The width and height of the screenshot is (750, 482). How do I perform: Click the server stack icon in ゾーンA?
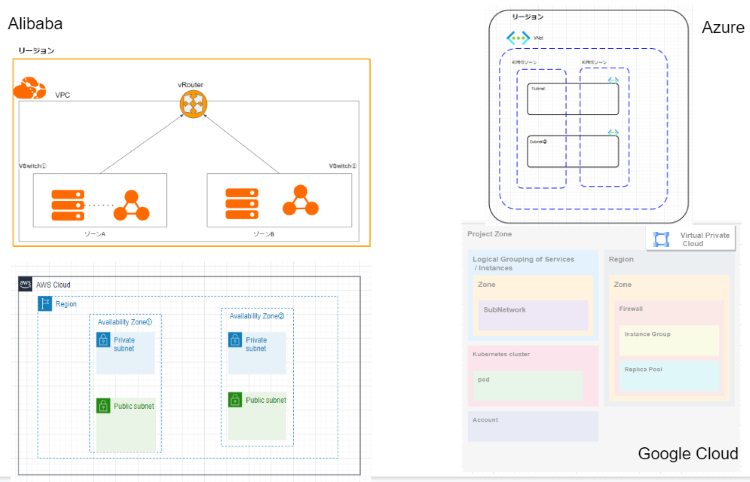pos(72,203)
